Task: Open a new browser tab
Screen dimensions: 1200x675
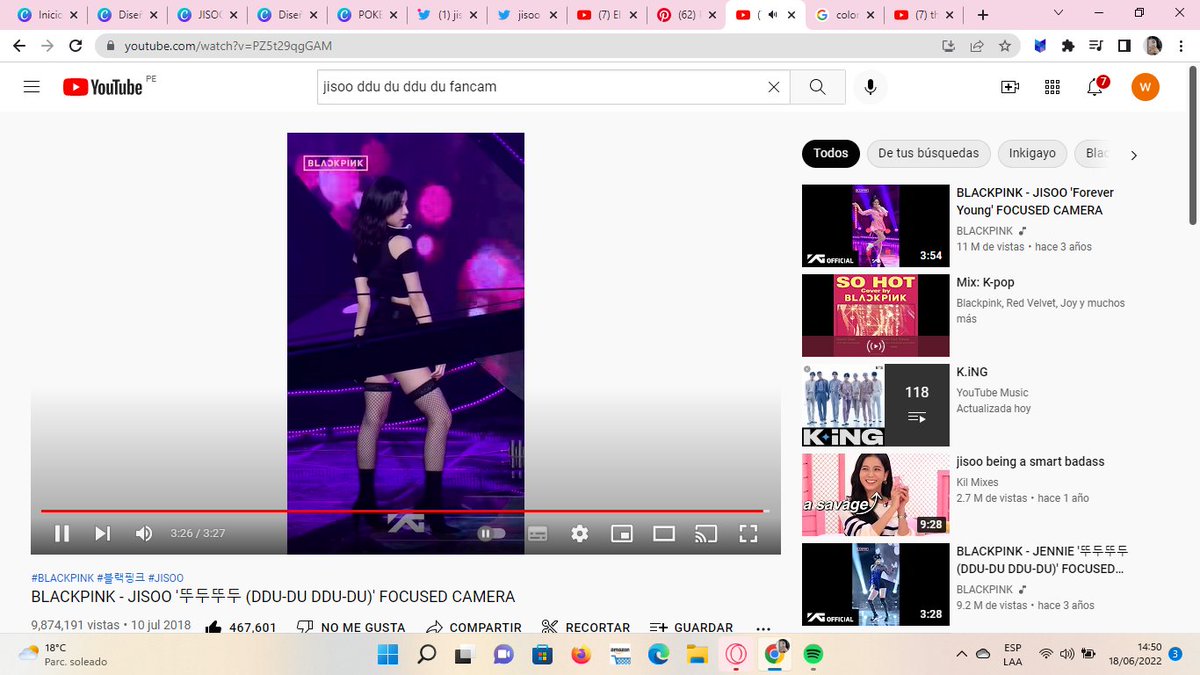Action: coord(982,15)
